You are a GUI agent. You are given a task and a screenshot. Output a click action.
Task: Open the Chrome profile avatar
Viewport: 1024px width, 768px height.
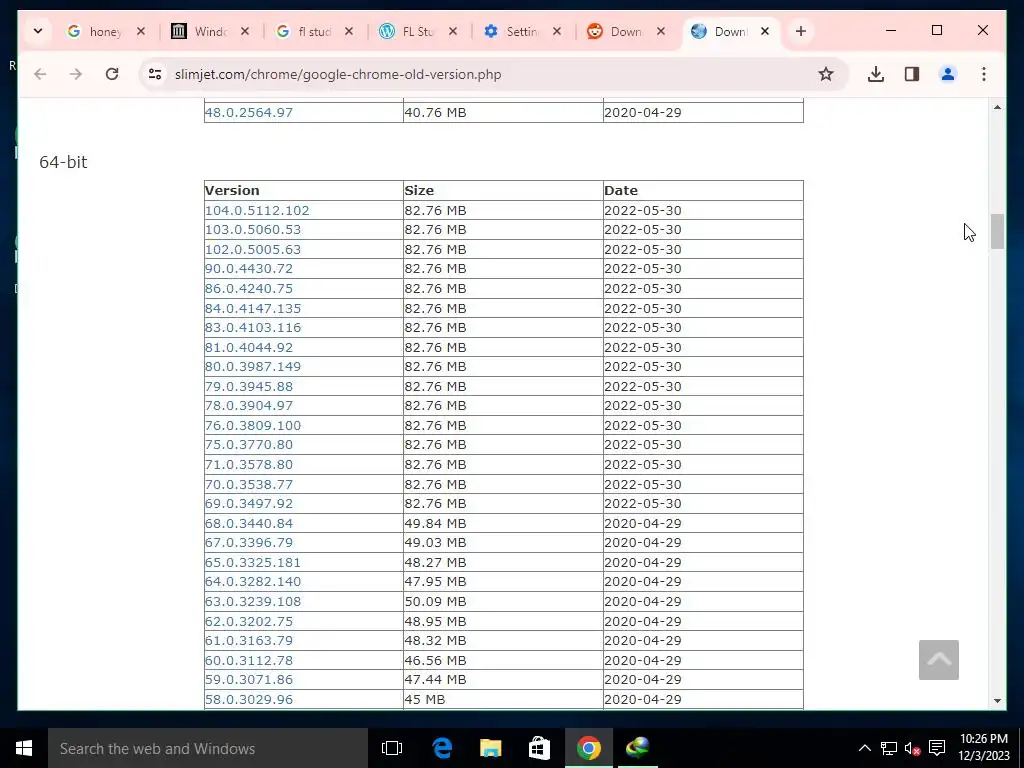pos(948,74)
